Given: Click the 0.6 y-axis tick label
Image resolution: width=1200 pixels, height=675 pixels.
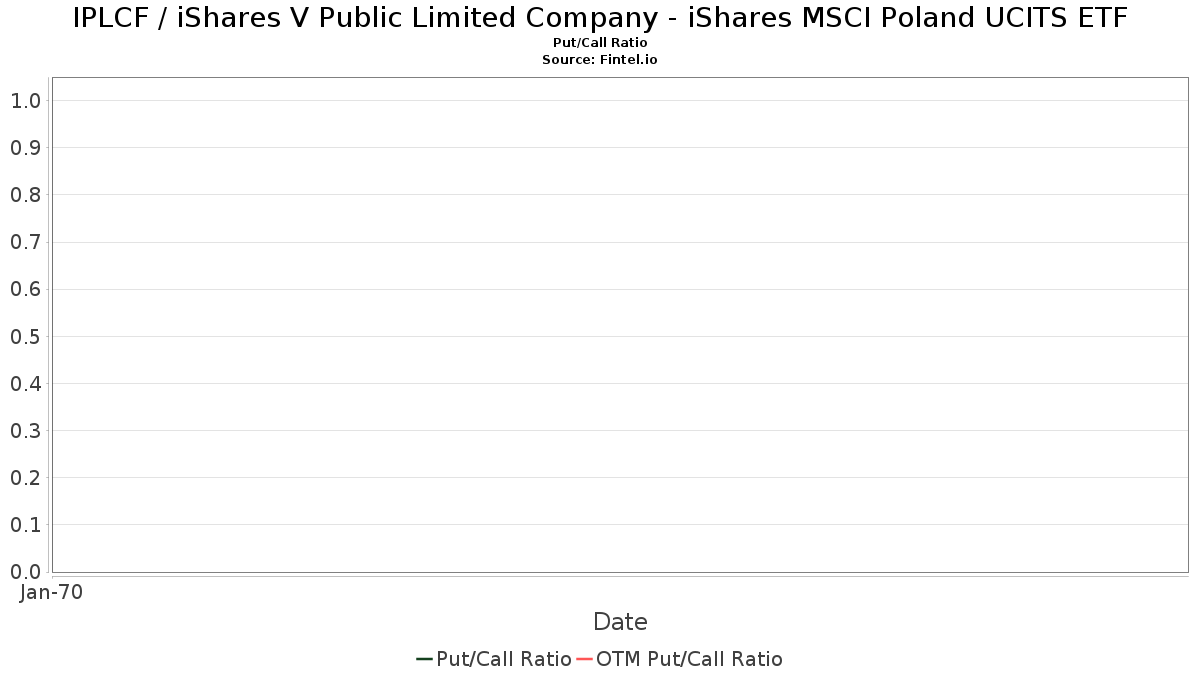Looking at the screenshot, I should point(25,290).
